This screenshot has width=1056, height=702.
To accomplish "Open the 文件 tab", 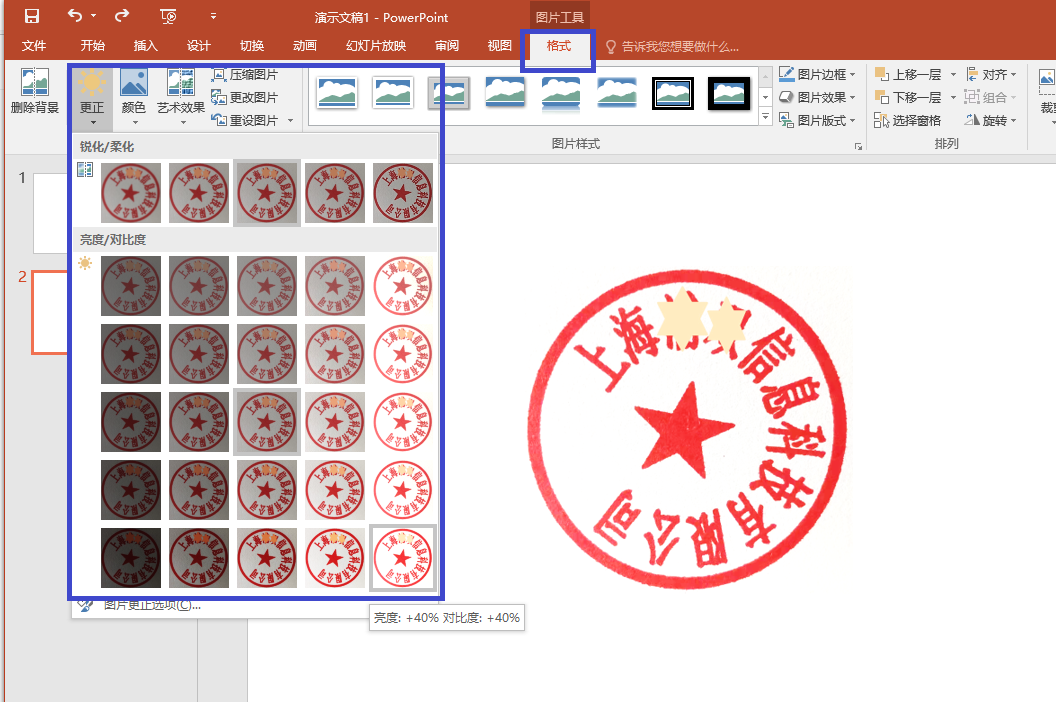I will (x=34, y=46).
